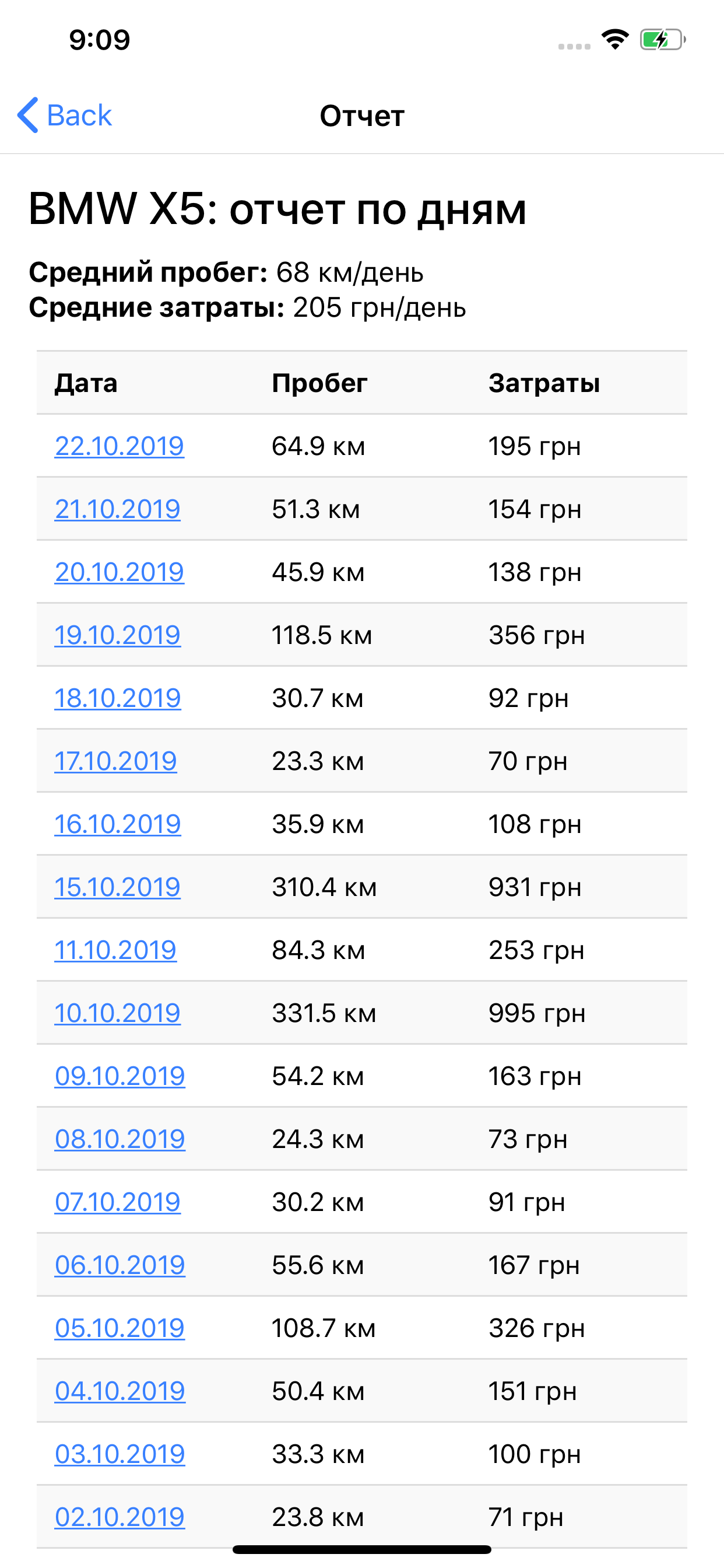The image size is (724, 1568).
Task: Tap the Back chevron arrow icon
Action: coord(28,114)
